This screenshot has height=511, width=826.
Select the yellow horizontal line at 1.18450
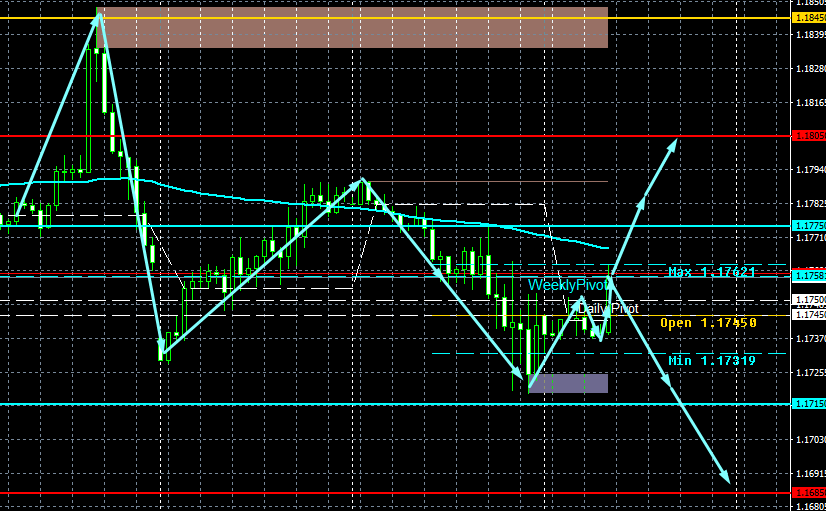395,18
